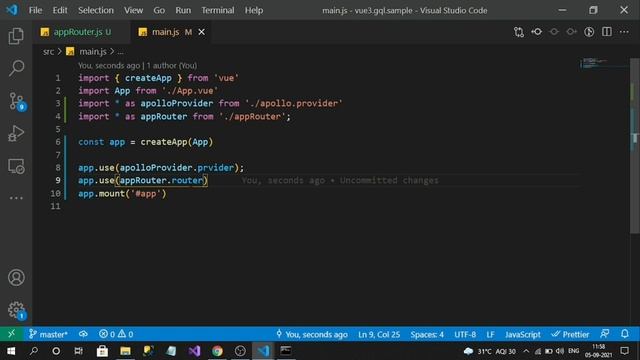The width and height of the screenshot is (640, 360).
Task: Expand the breadcrumb ellipsis symbol
Action: click(120, 52)
